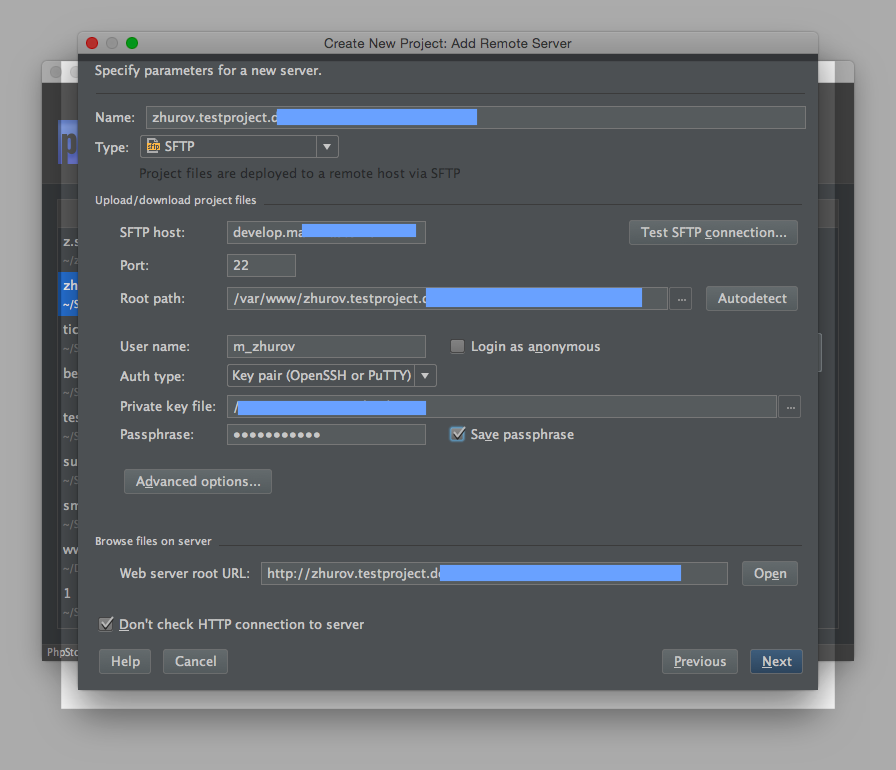Browse for Root path using ellipsis button
The height and width of the screenshot is (770, 896).
point(680,298)
